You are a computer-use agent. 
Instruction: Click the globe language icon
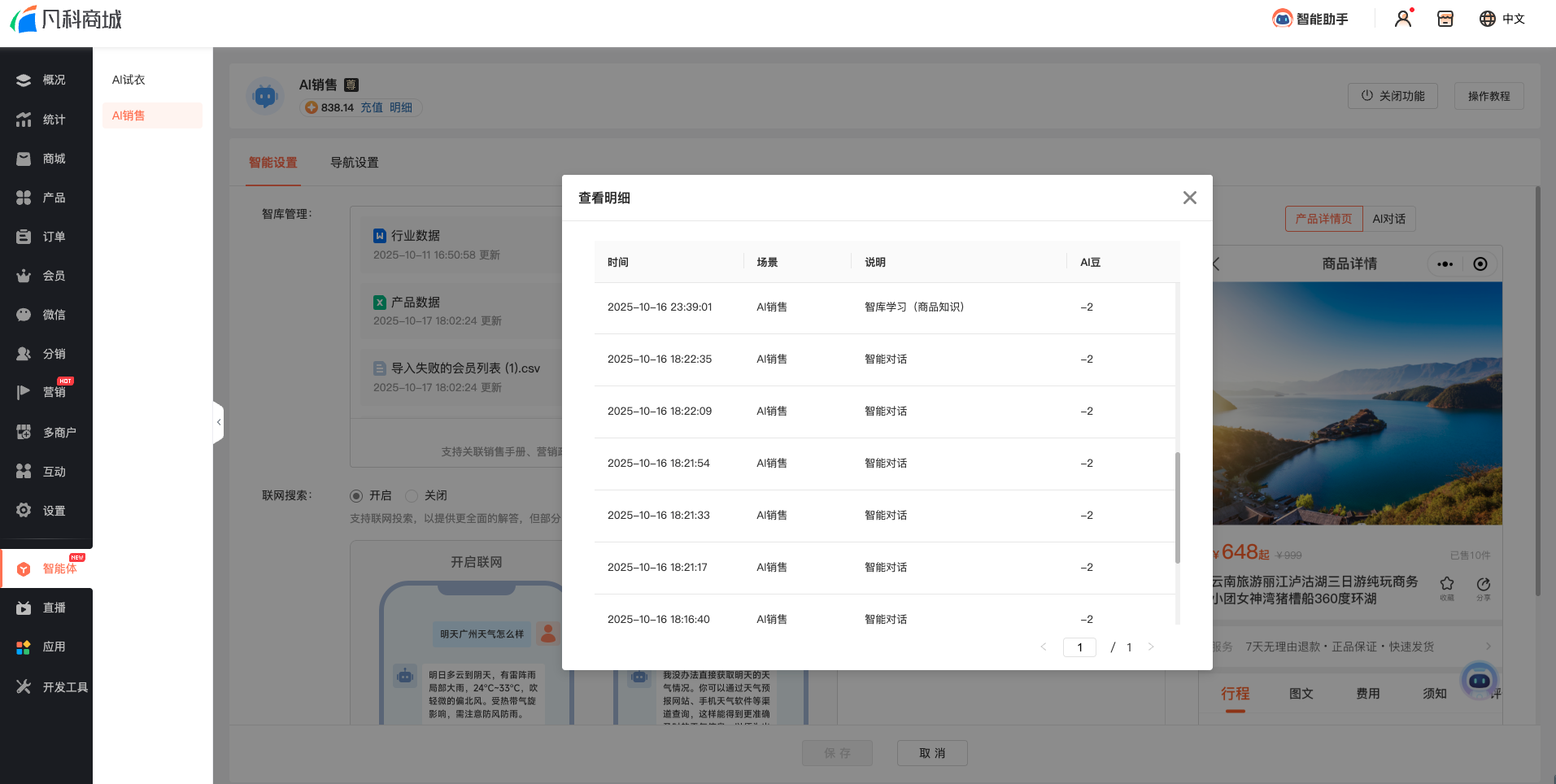(x=1488, y=19)
